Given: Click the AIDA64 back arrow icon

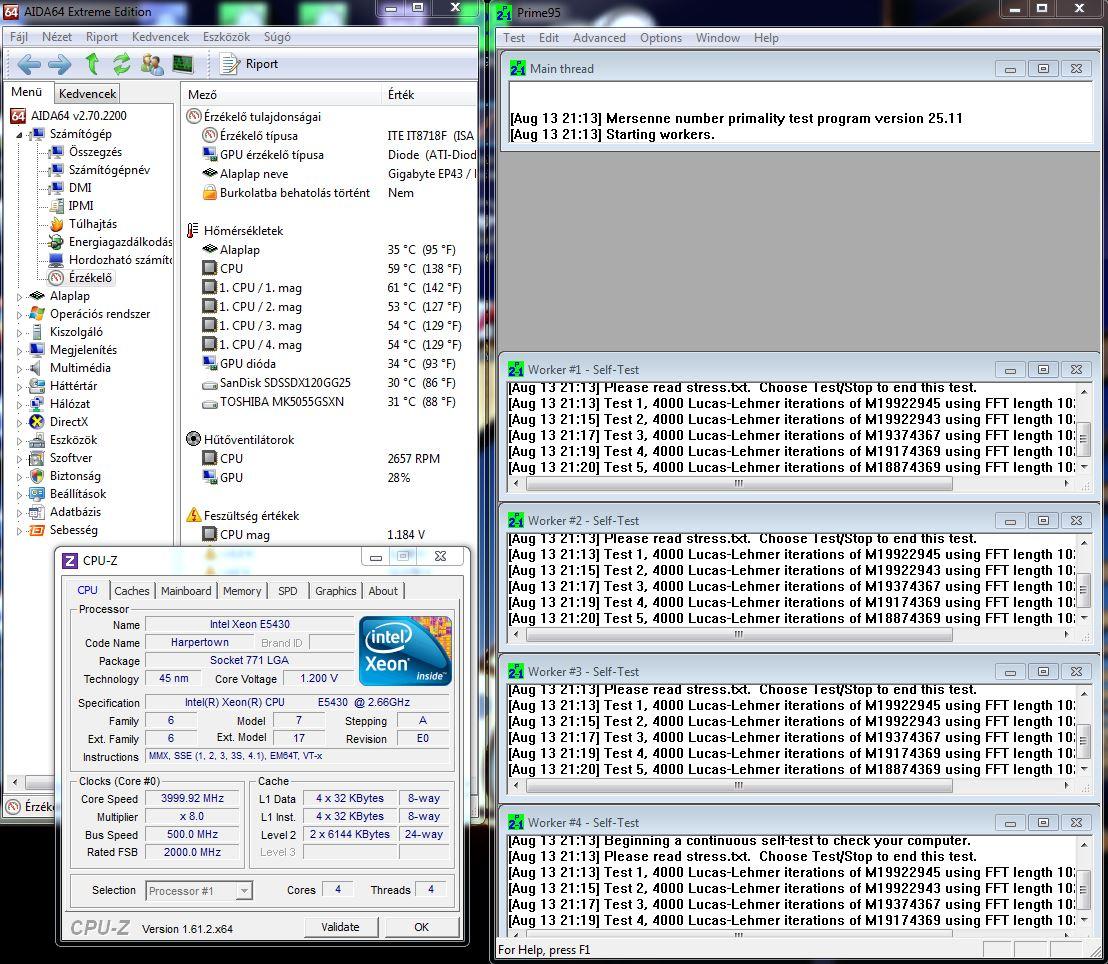Looking at the screenshot, I should [x=28, y=64].
